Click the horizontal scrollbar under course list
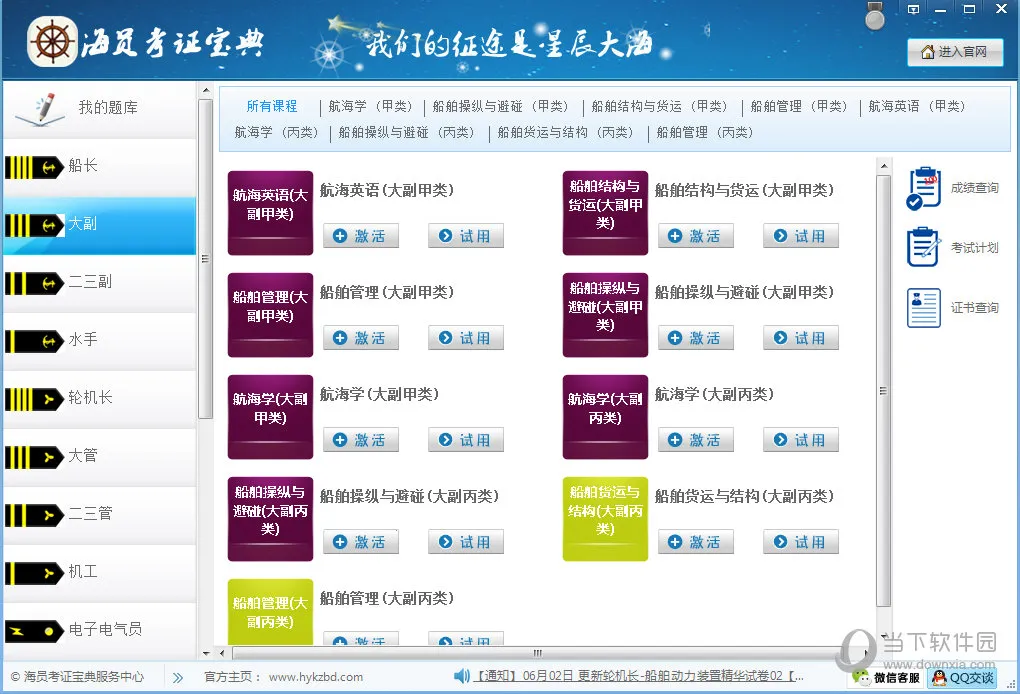This screenshot has width=1020, height=694. (x=537, y=653)
